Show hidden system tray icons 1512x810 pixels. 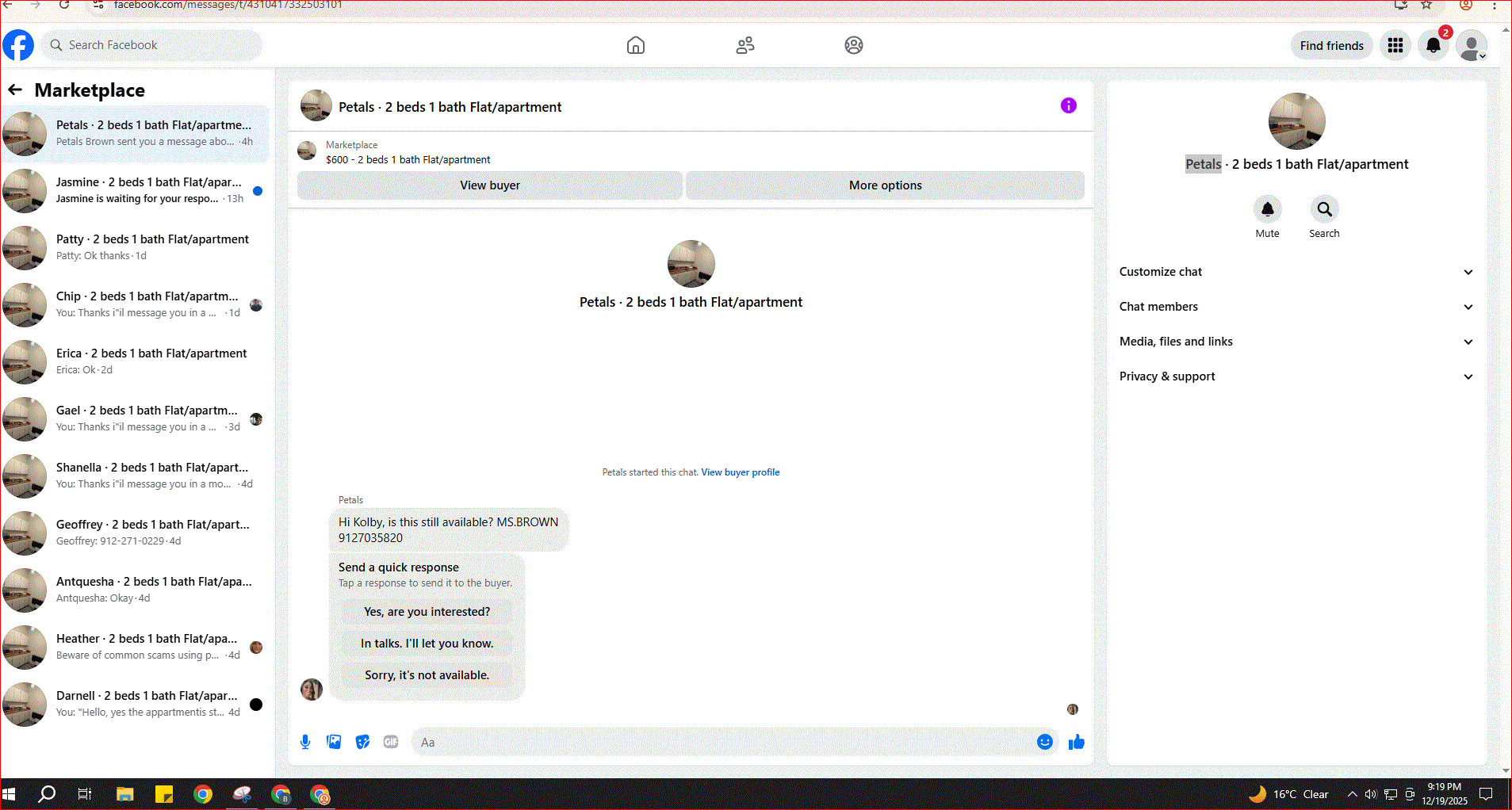(1352, 794)
